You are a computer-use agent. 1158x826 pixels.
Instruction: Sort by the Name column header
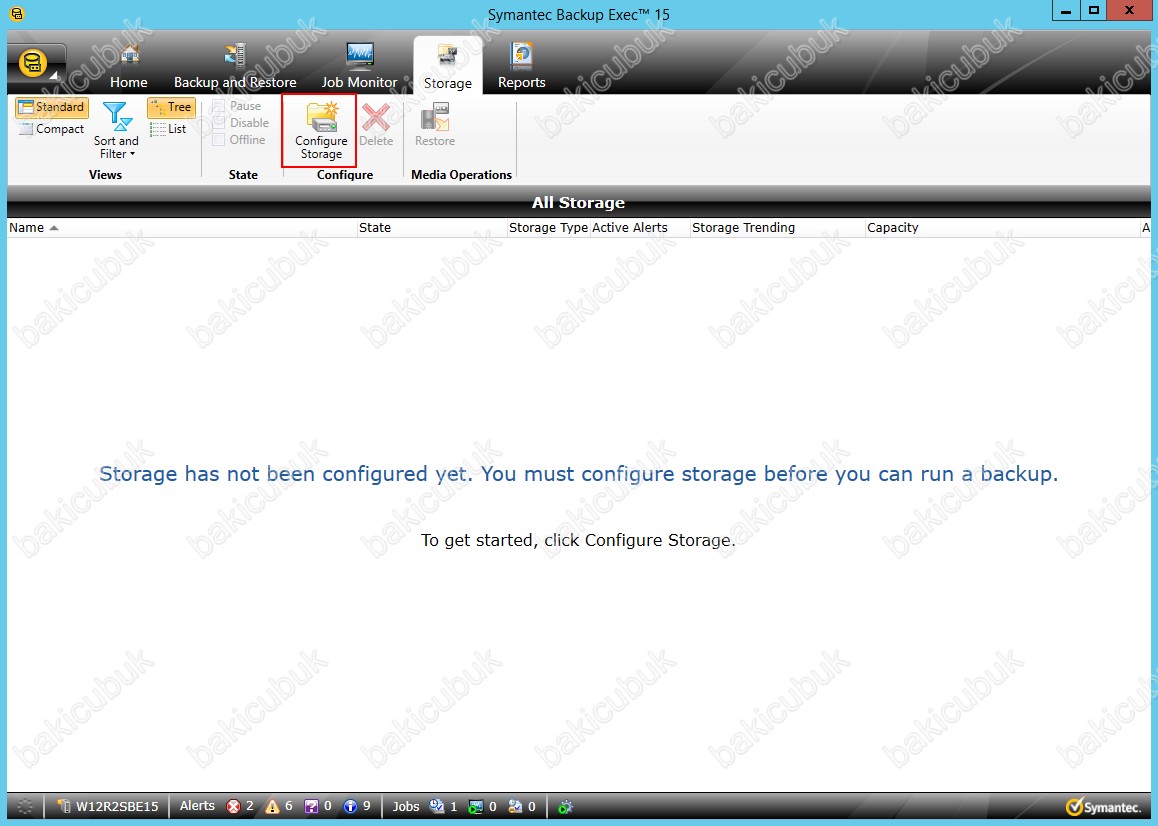point(181,228)
